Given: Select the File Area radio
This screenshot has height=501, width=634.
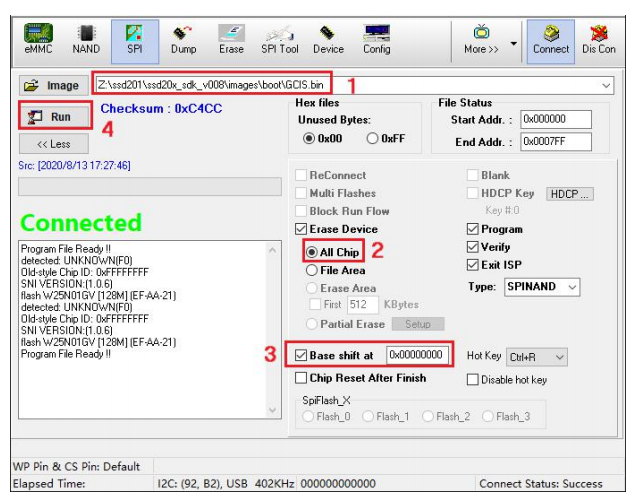Looking at the screenshot, I should [x=311, y=270].
